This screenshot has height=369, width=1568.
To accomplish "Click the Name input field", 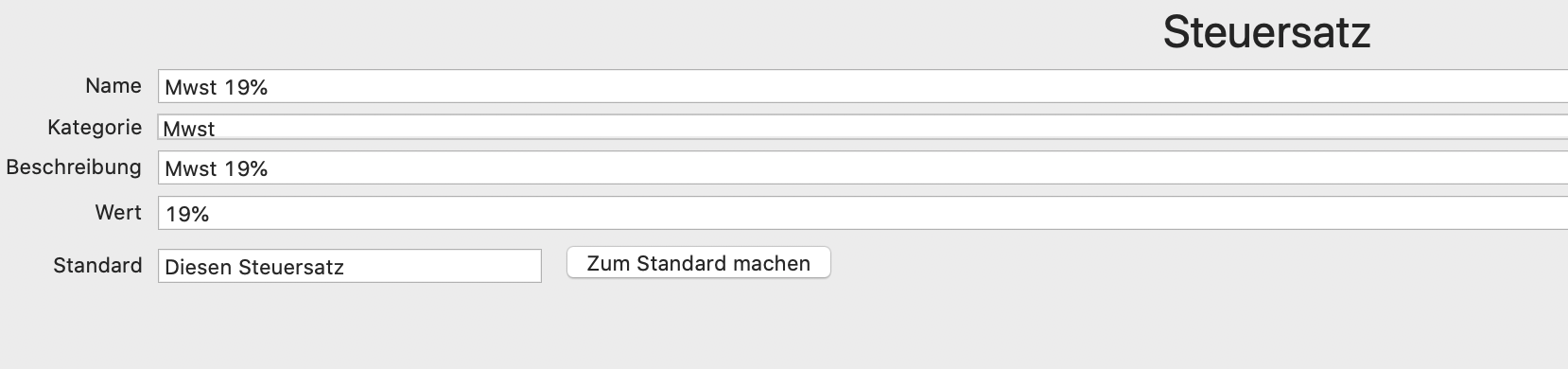I will pos(862,86).
